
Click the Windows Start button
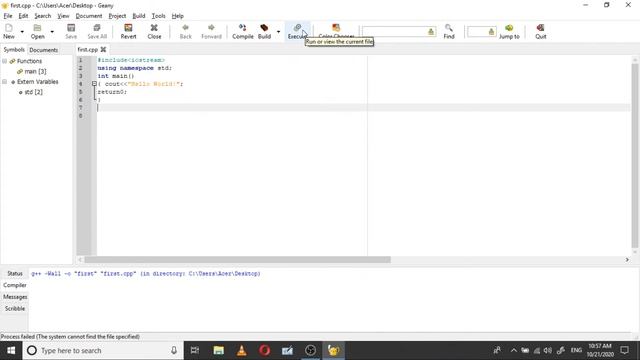point(11,350)
